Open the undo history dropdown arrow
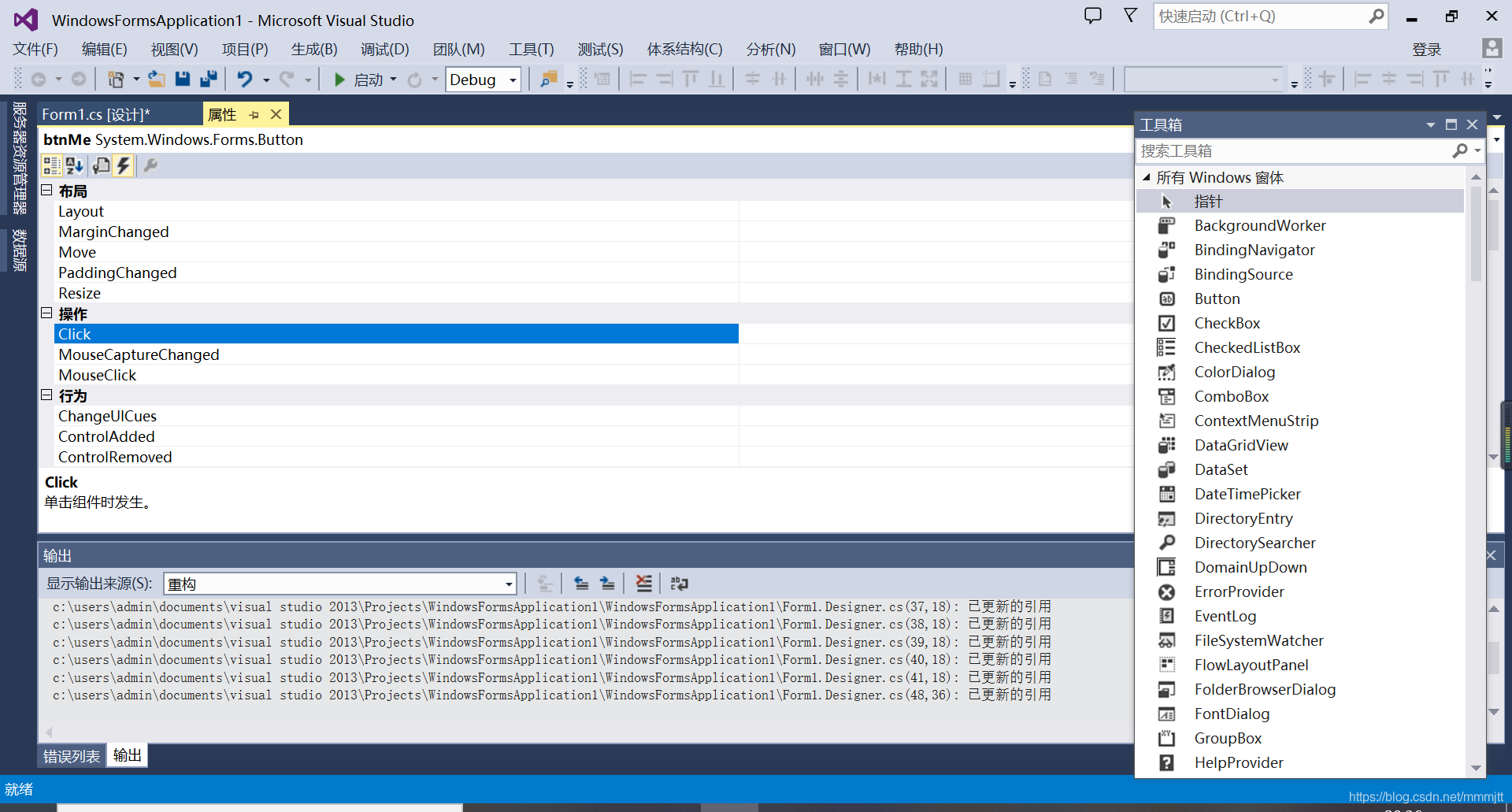The height and width of the screenshot is (812, 1512). (266, 80)
